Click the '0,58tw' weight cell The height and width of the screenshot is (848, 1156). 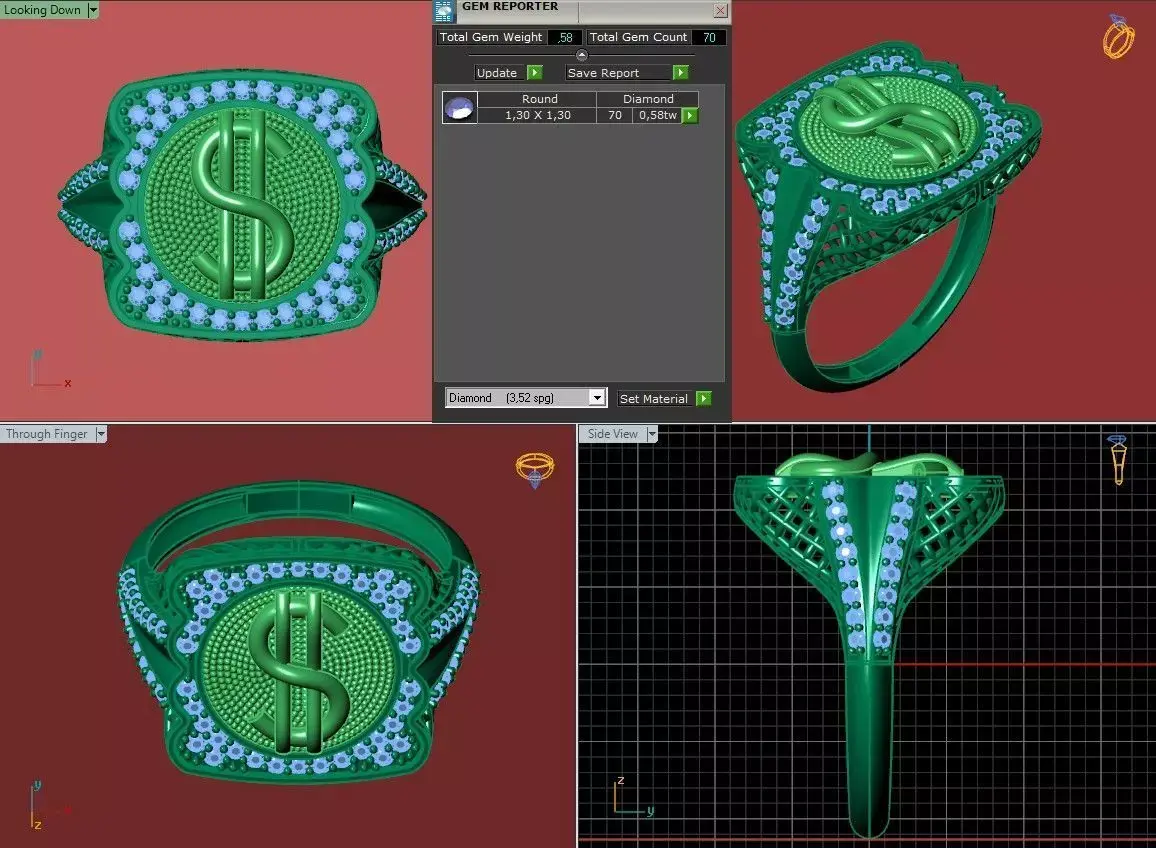pyautogui.click(x=658, y=115)
